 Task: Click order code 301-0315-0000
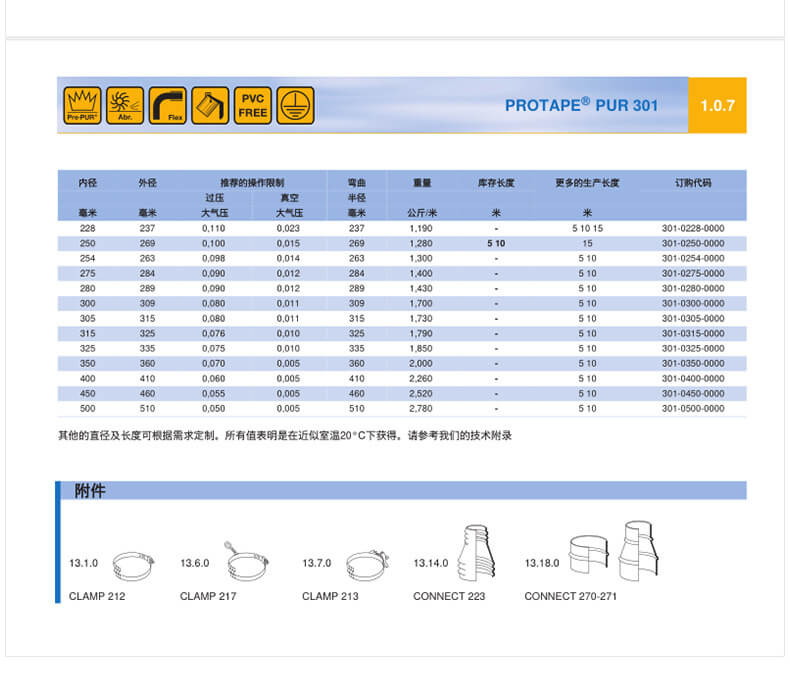tap(693, 333)
